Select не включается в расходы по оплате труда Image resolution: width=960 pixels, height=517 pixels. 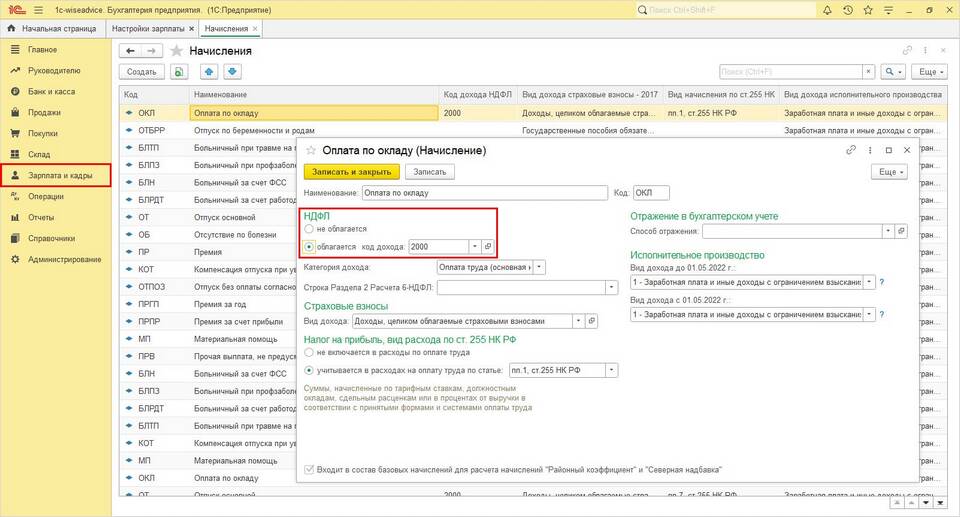[309, 353]
